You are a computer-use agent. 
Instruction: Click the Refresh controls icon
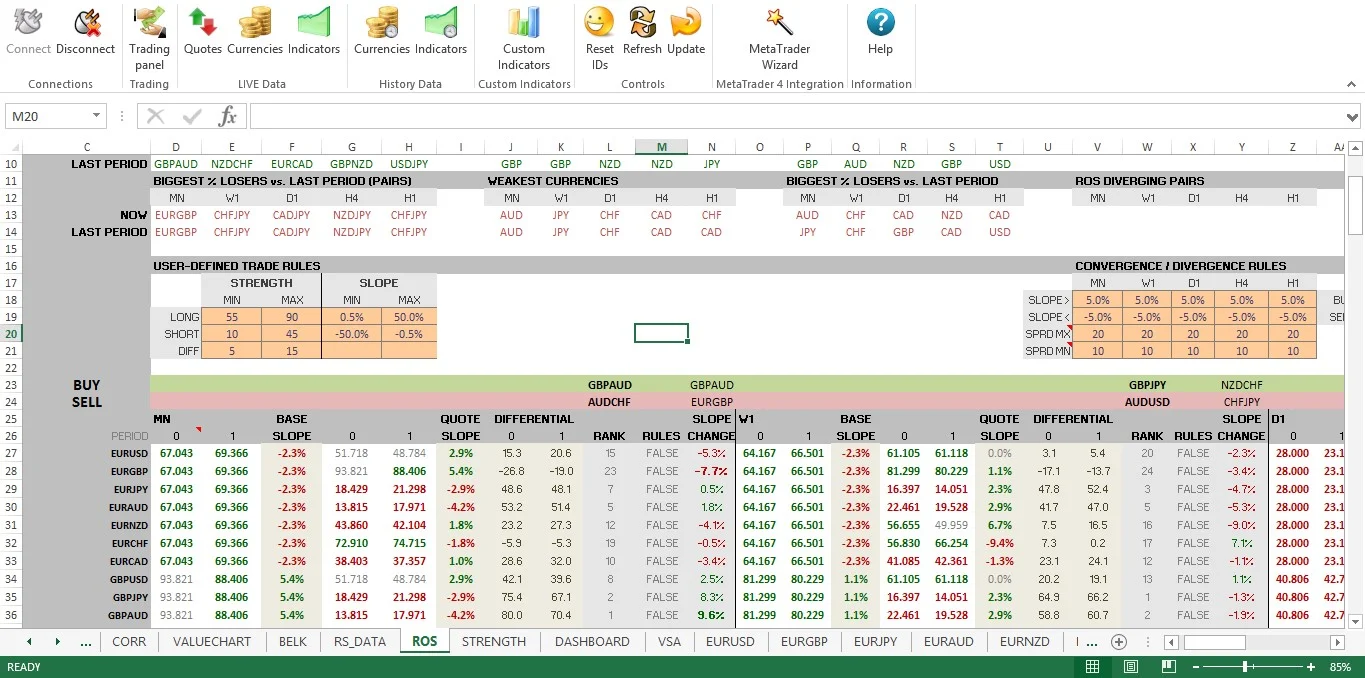click(x=642, y=31)
